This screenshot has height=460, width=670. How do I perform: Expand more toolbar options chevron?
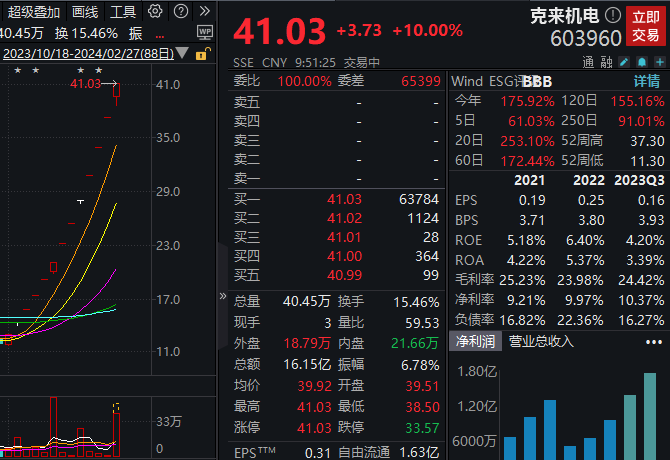pos(205,11)
